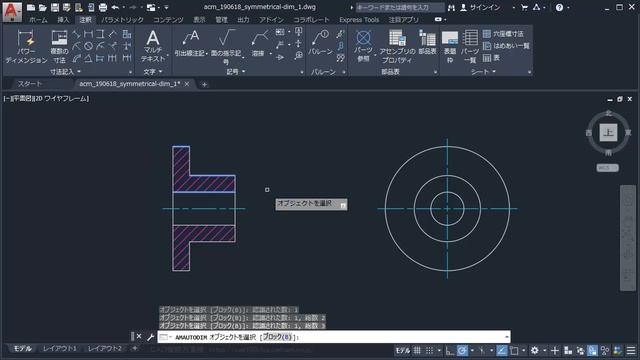Click the パーツ一覧 parts list tool
The height and width of the screenshot is (360, 640).
pos(470,47)
